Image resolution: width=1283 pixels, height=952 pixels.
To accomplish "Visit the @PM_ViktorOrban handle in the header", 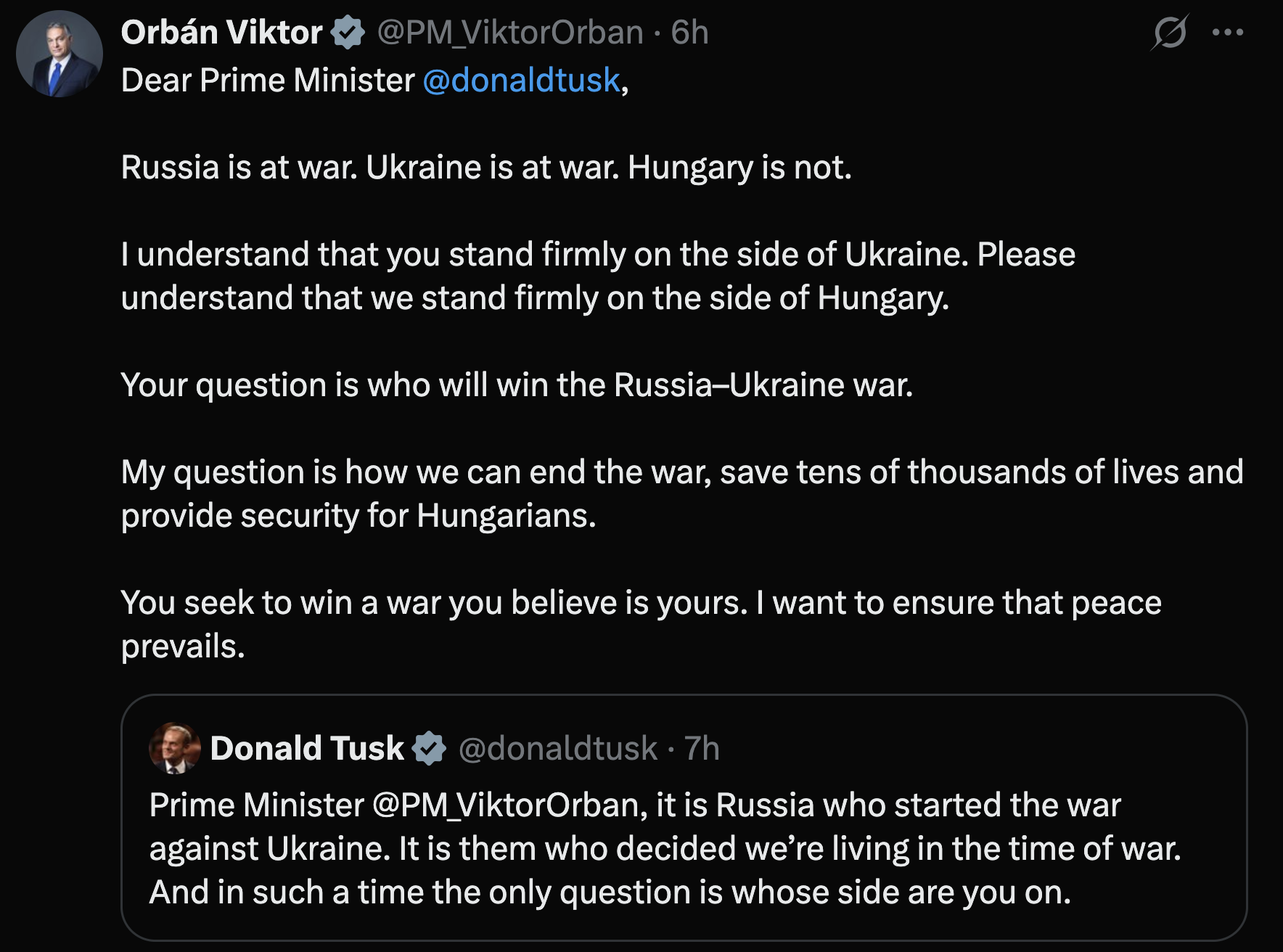I will (x=510, y=33).
